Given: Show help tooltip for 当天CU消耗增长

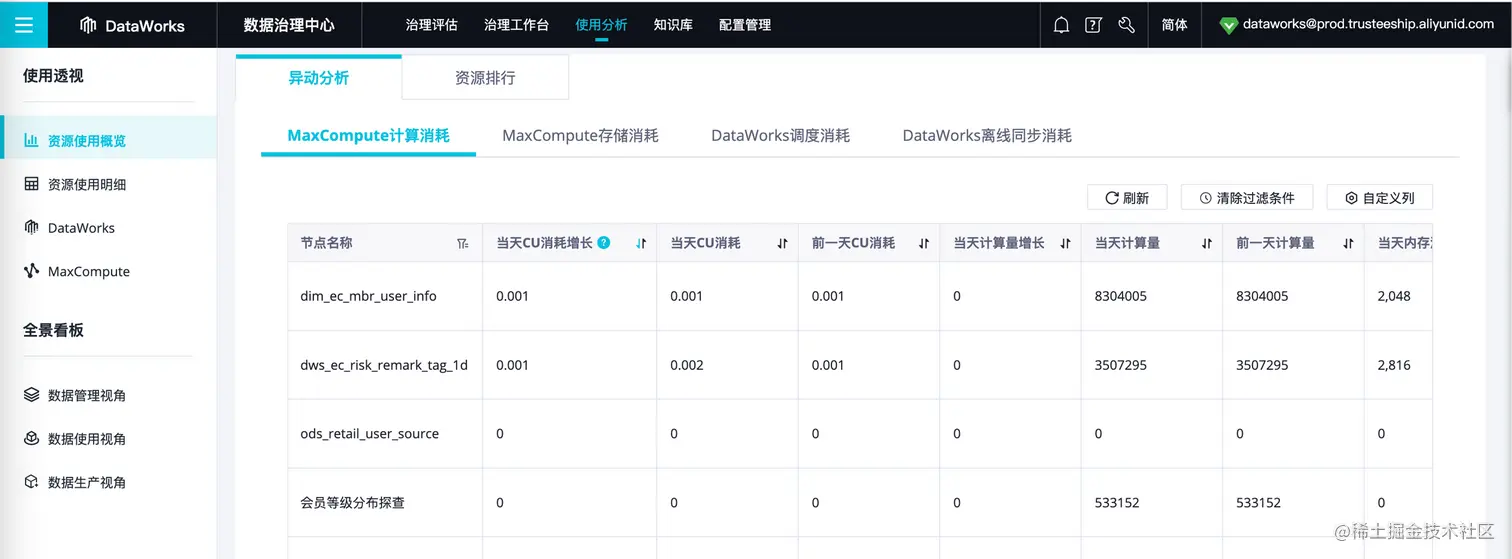Looking at the screenshot, I should [604, 242].
